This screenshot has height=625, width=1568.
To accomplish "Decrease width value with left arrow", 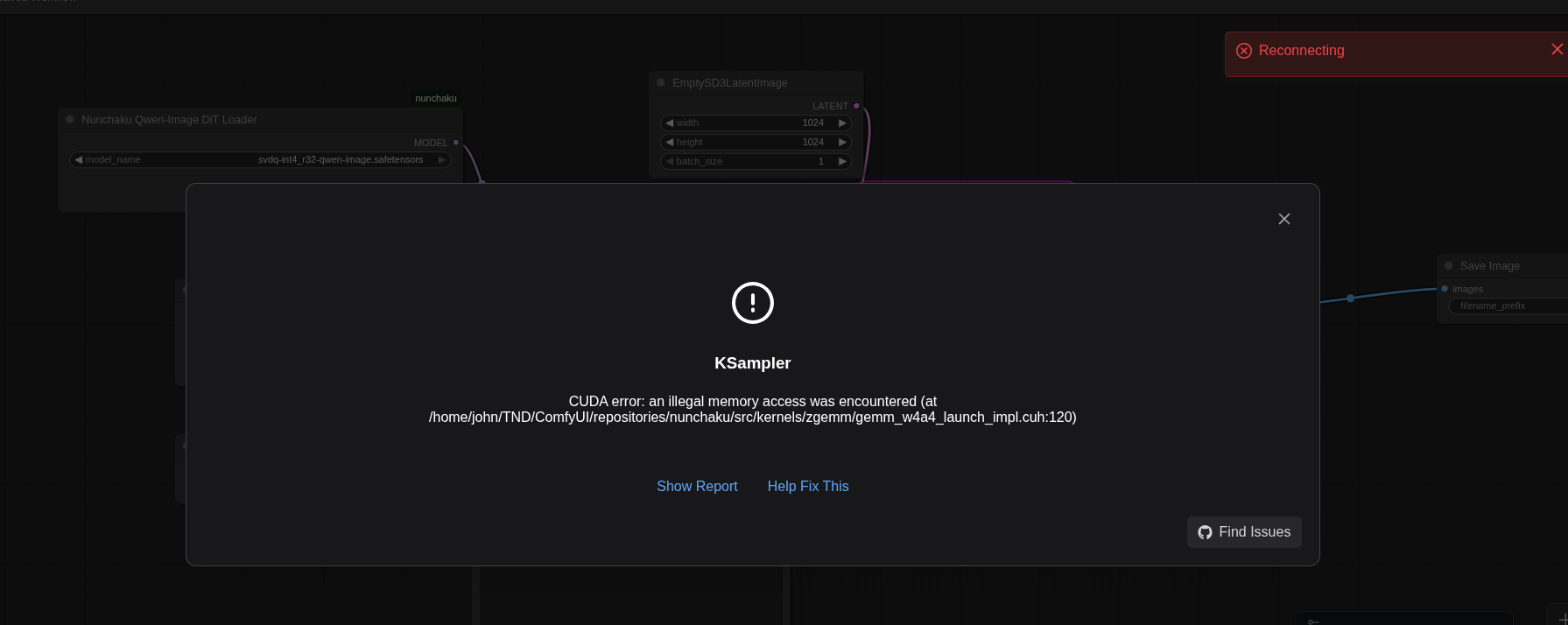I will point(670,123).
